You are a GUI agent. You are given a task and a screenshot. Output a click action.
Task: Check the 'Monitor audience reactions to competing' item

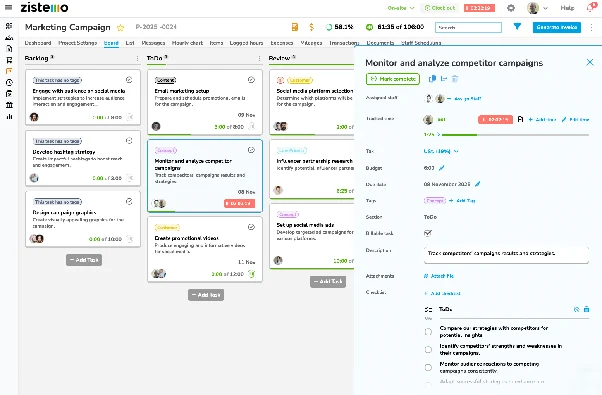pyautogui.click(x=428, y=367)
